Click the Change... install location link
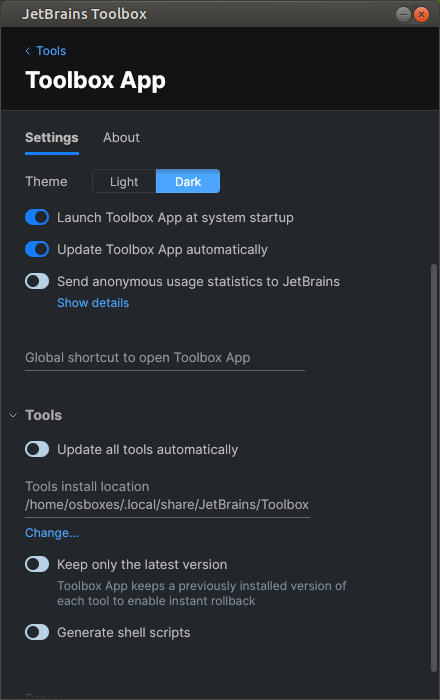 click(x=52, y=533)
